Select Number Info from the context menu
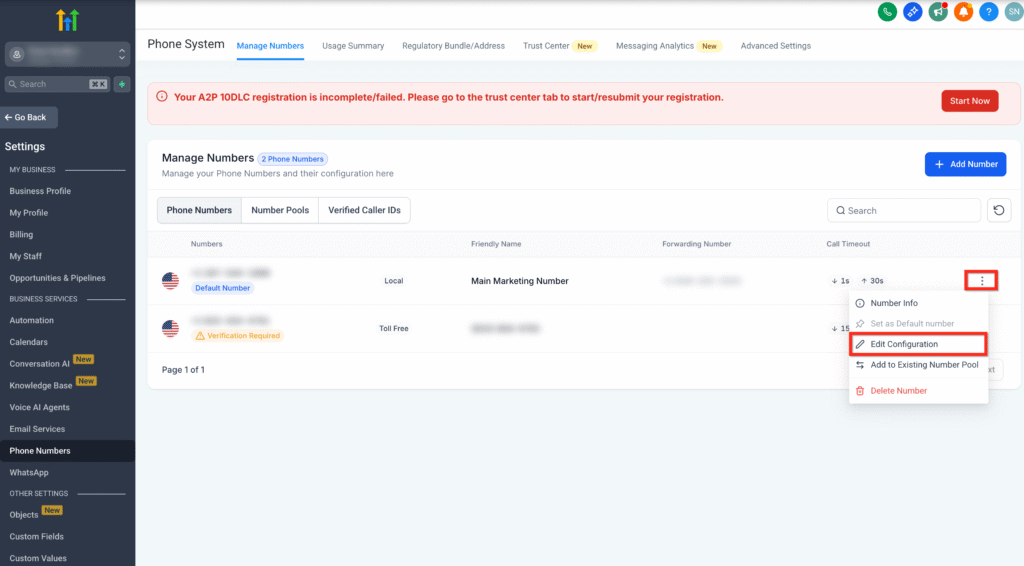Image resolution: width=1024 pixels, height=566 pixels. coord(893,303)
